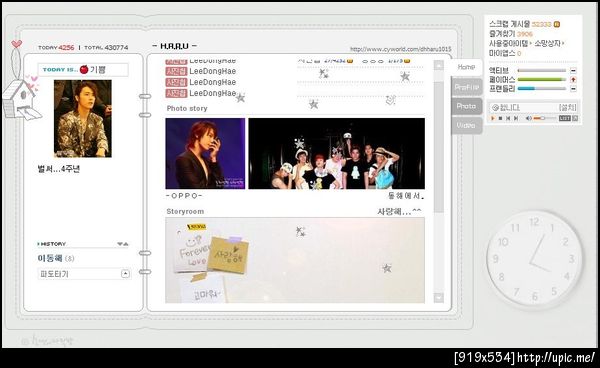Screen dimensions: 600x368
Task: Skip to next track in music player
Action: pyautogui.click(x=516, y=119)
